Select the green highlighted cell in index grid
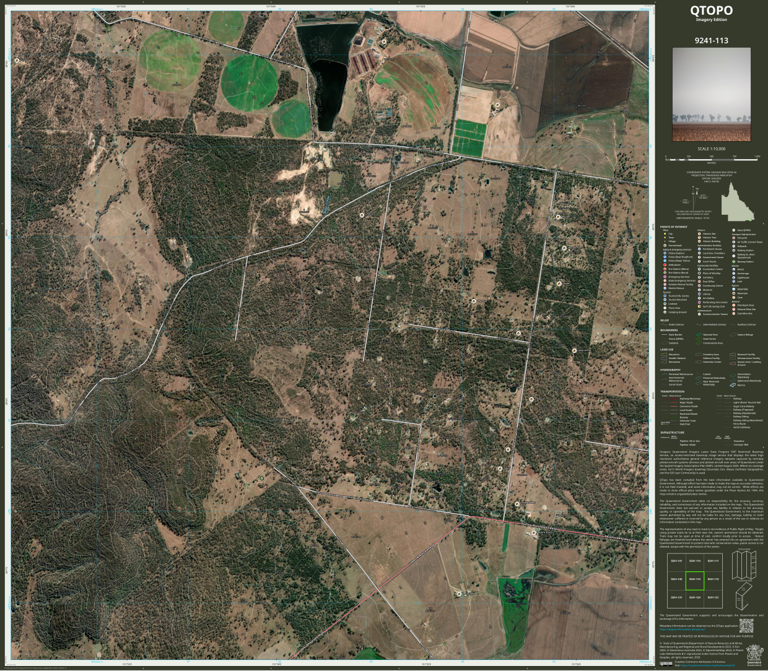 coord(695,580)
